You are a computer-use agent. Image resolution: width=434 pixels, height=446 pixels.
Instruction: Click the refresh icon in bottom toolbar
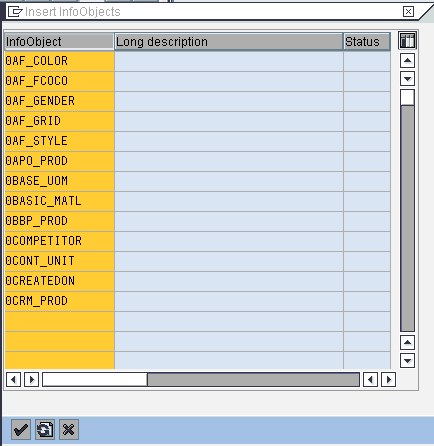pyautogui.click(x=45, y=429)
